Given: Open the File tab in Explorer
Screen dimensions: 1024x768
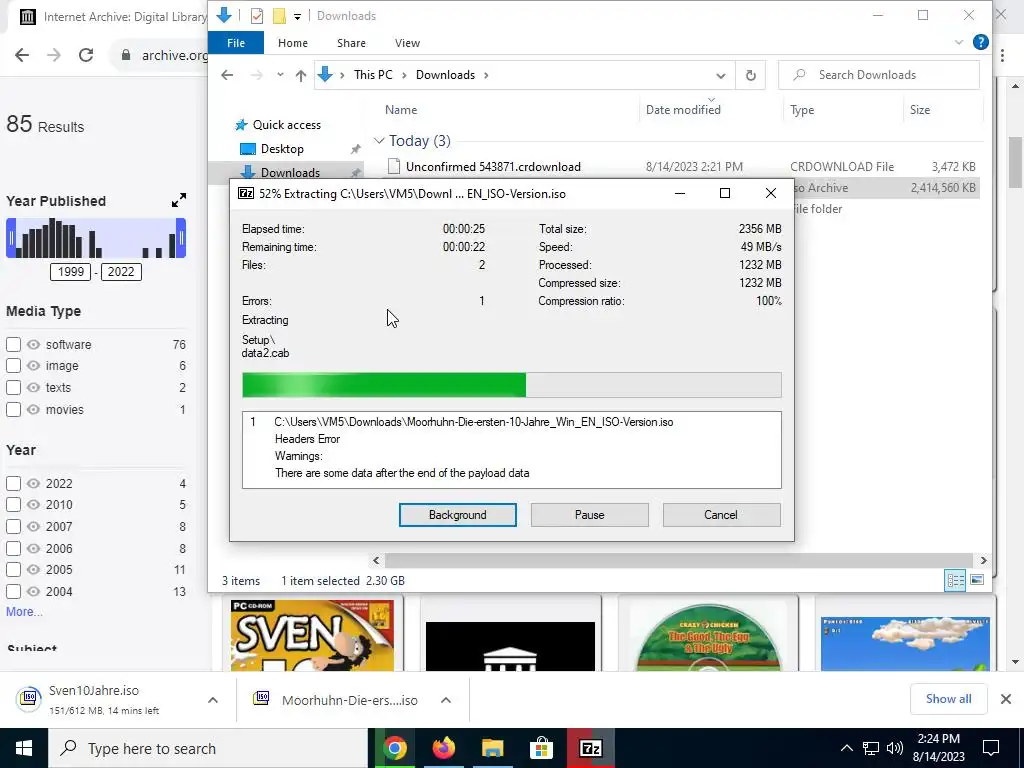Looking at the screenshot, I should 236,43.
